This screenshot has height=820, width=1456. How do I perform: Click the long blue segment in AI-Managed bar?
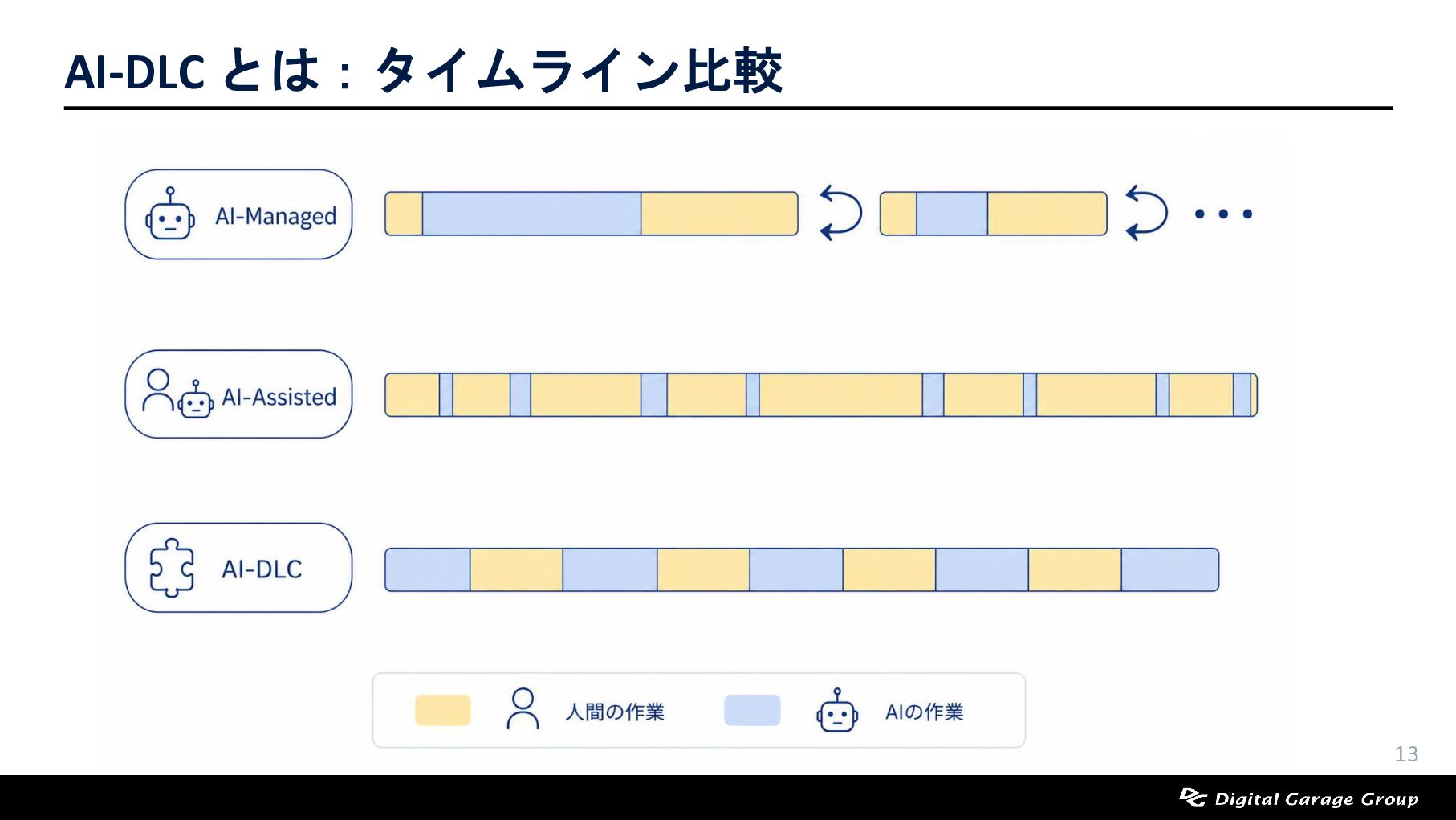pyautogui.click(x=531, y=214)
